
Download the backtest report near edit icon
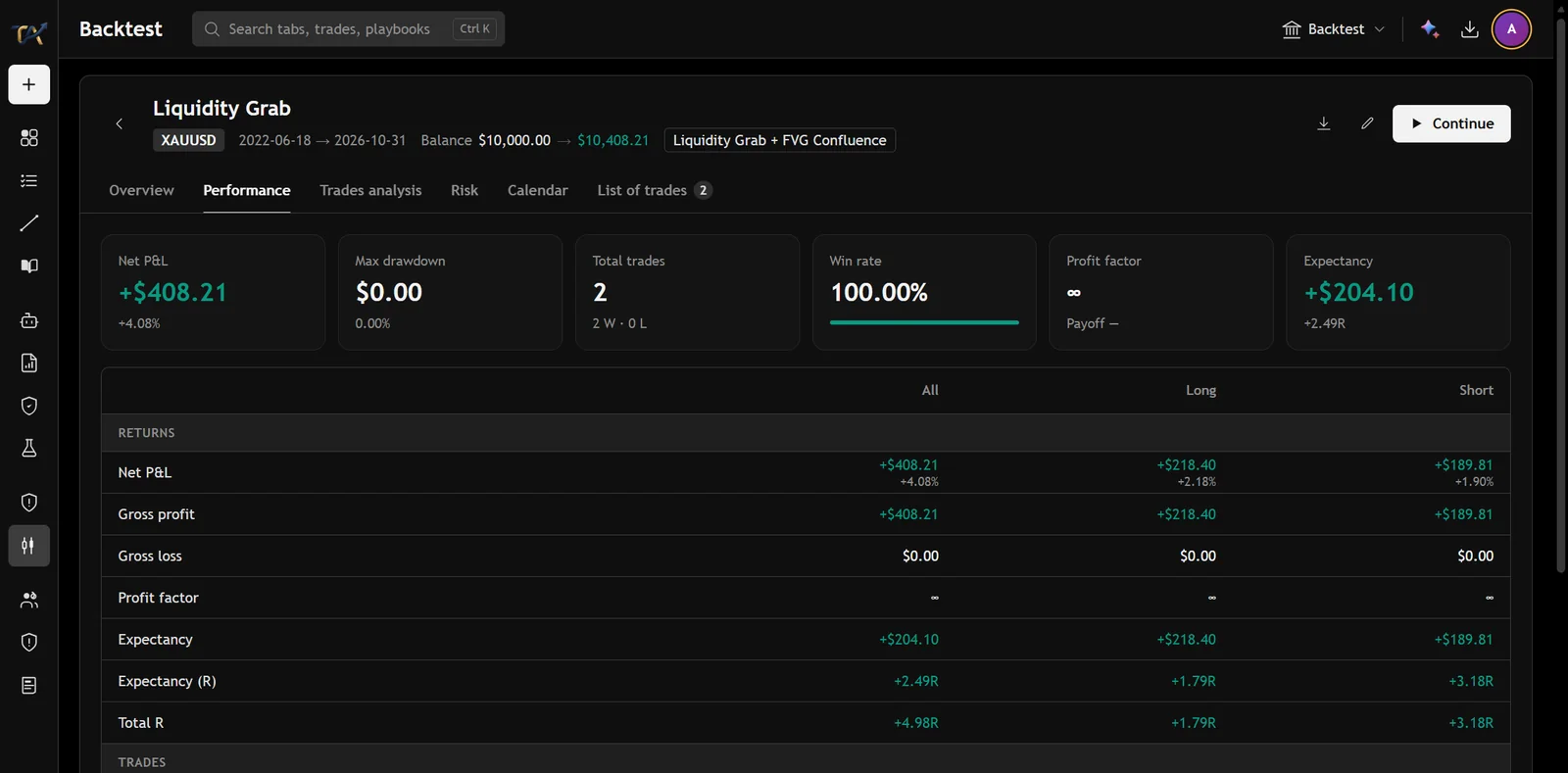[x=1324, y=123]
